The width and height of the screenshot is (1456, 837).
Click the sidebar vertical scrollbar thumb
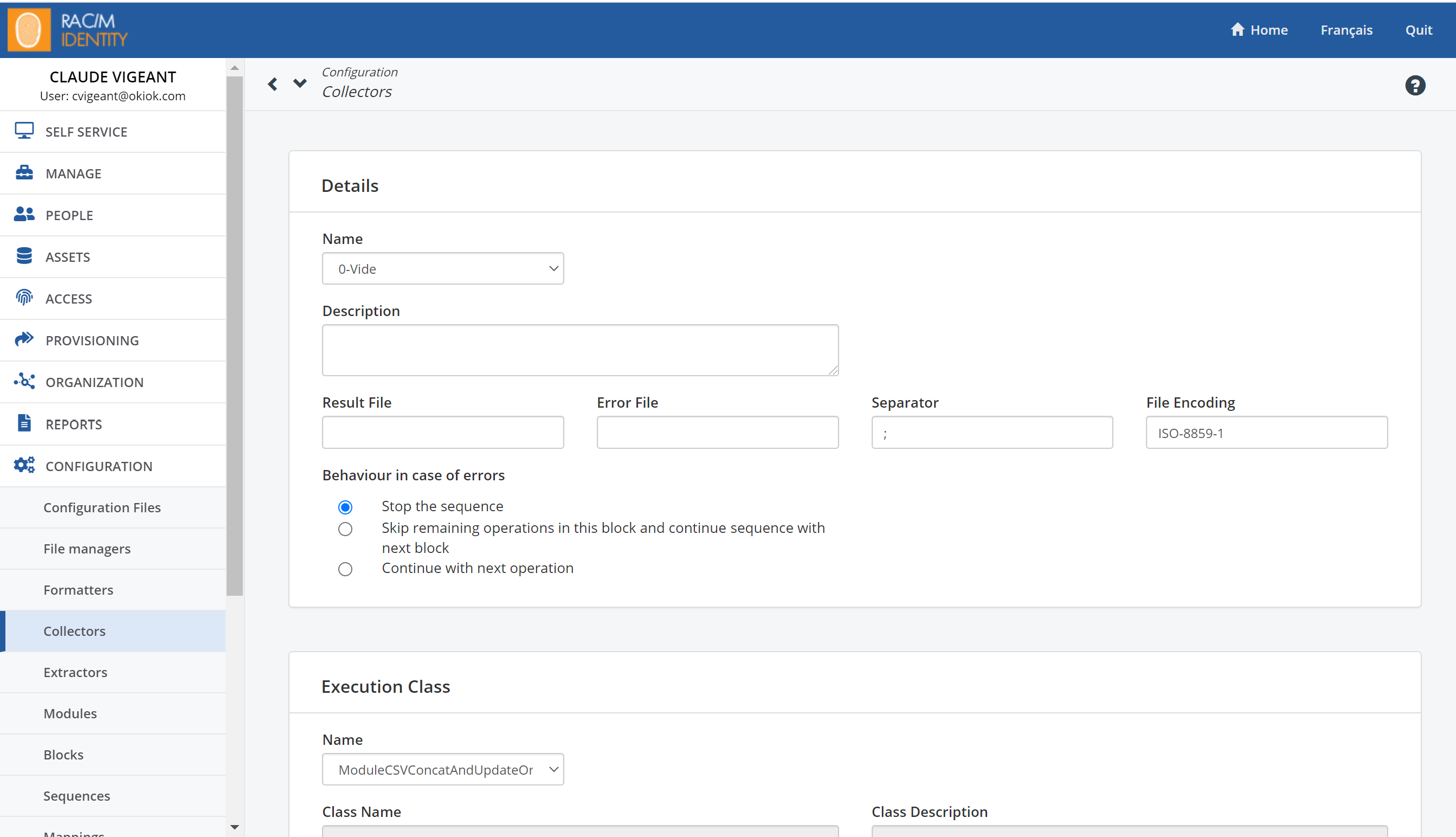tap(235, 336)
